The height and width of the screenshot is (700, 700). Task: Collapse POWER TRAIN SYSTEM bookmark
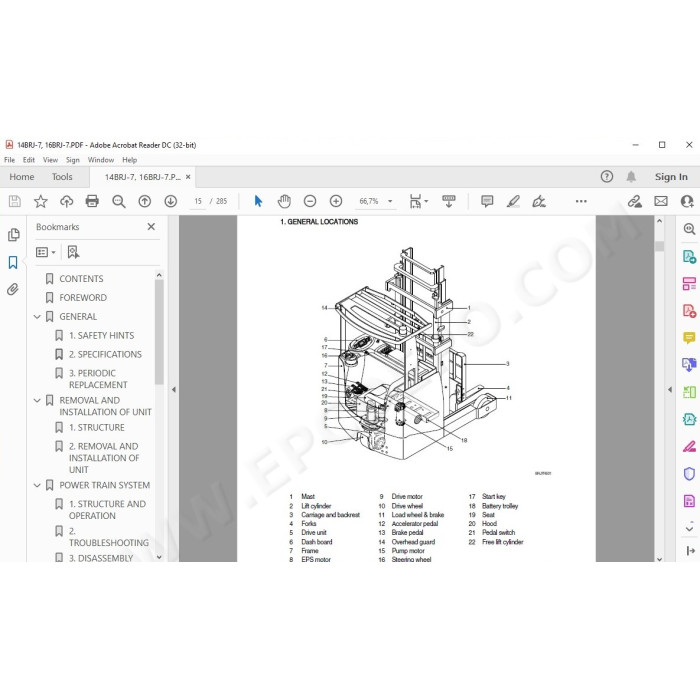38,485
